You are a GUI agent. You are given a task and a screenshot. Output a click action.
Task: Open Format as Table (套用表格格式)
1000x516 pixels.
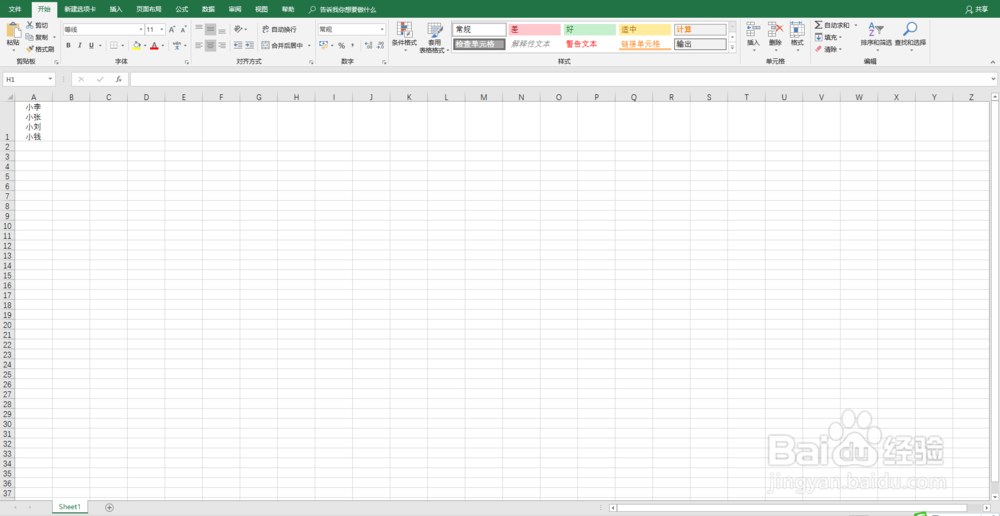coord(435,37)
